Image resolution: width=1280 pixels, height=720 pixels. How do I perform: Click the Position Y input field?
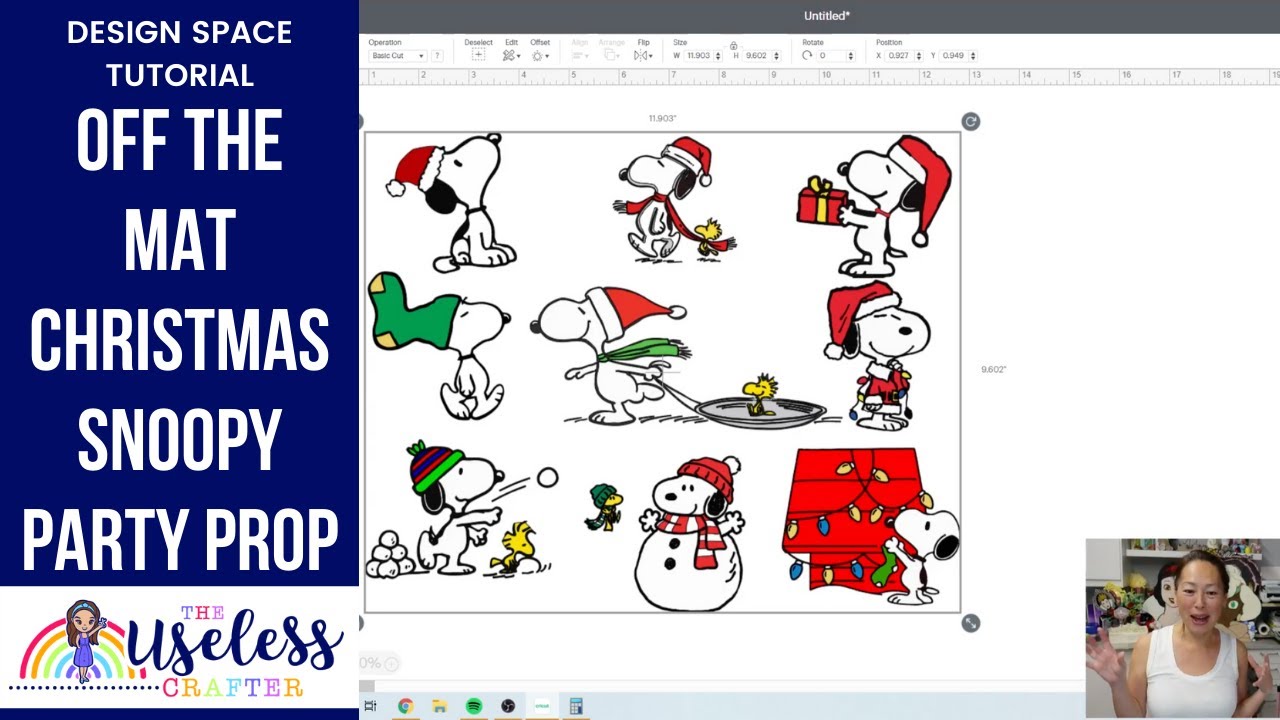tap(953, 56)
